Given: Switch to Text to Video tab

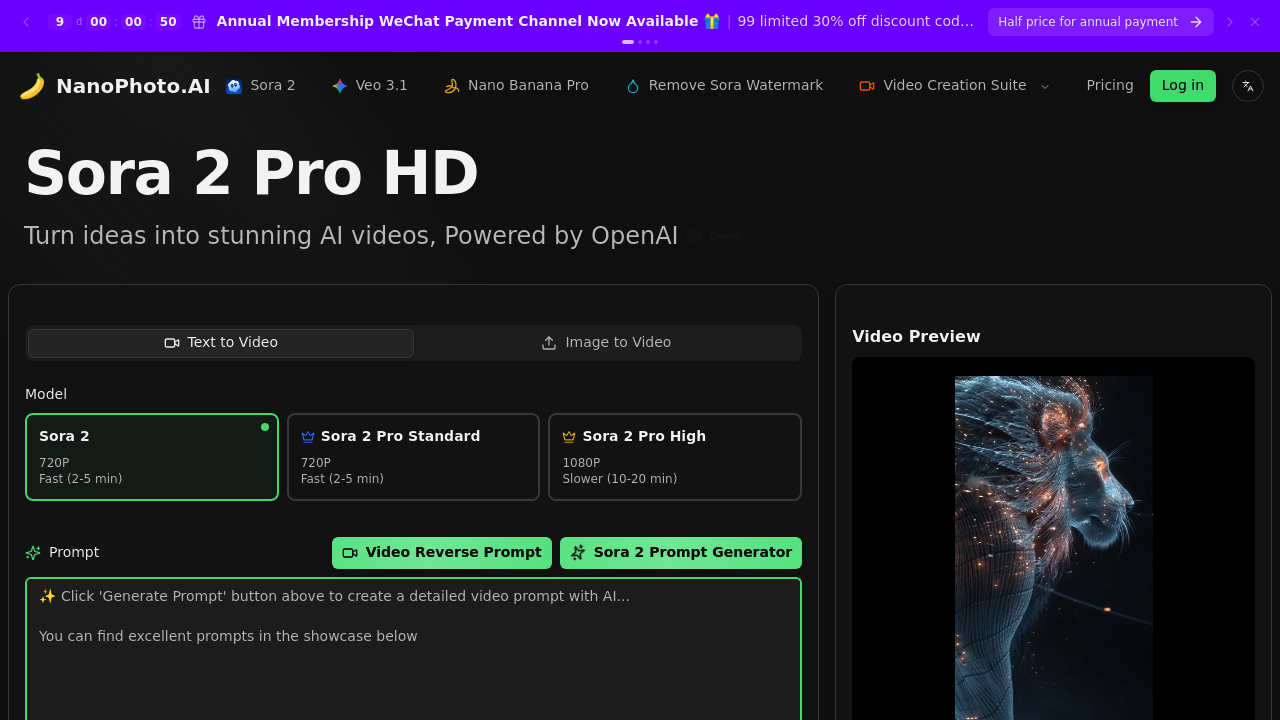Looking at the screenshot, I should point(221,343).
